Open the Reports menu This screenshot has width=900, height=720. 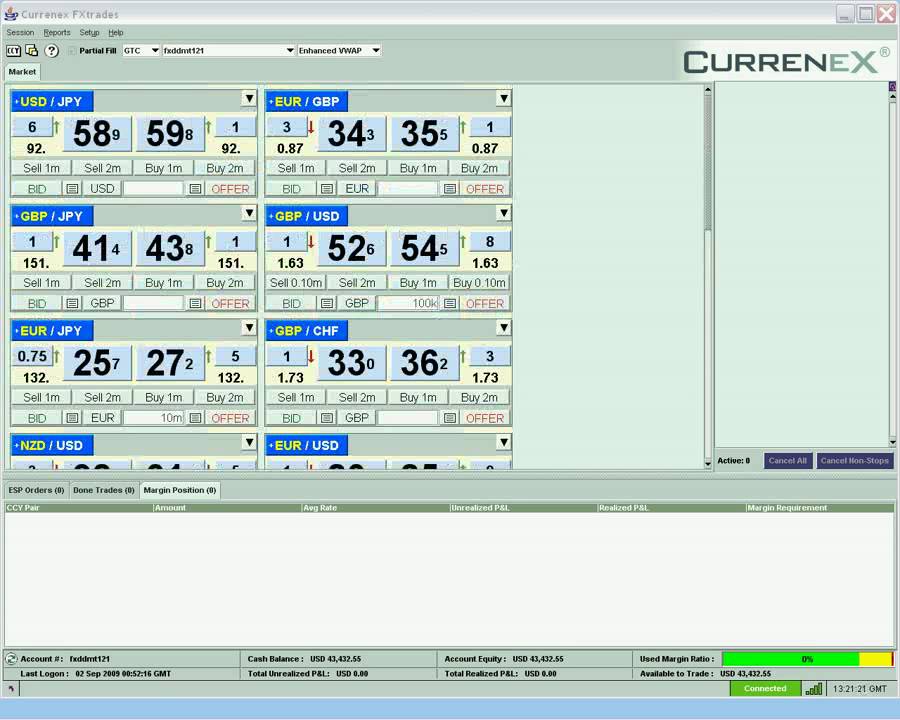point(57,33)
